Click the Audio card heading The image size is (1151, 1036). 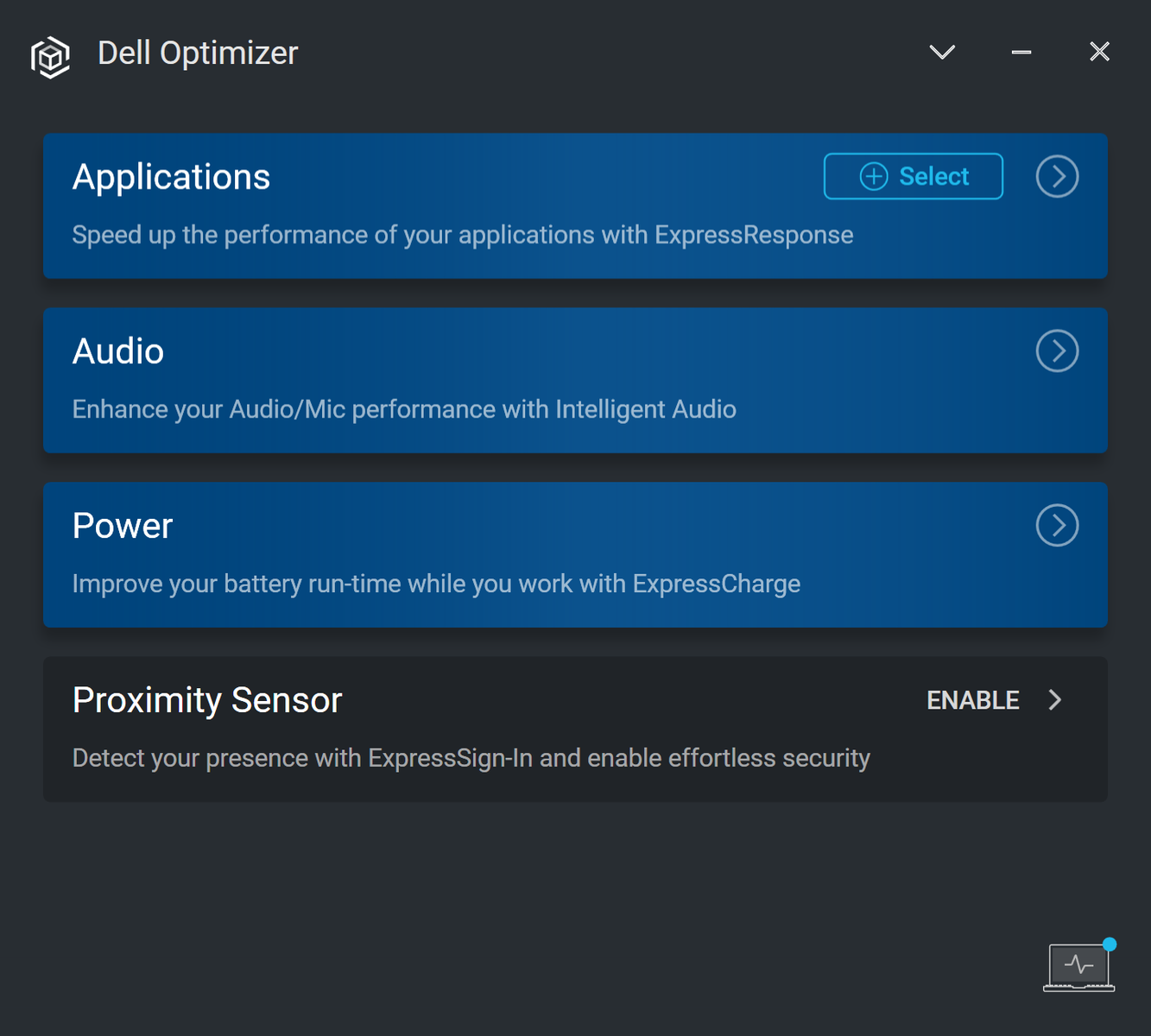click(118, 351)
